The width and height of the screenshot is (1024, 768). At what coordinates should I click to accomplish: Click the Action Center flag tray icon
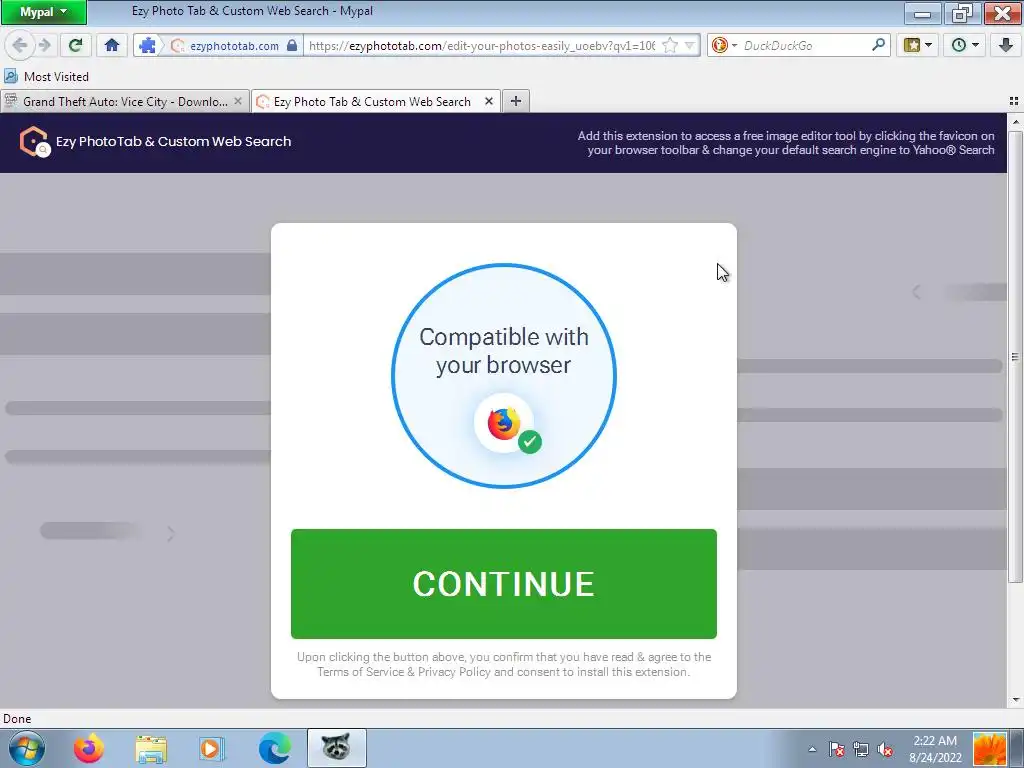837,749
